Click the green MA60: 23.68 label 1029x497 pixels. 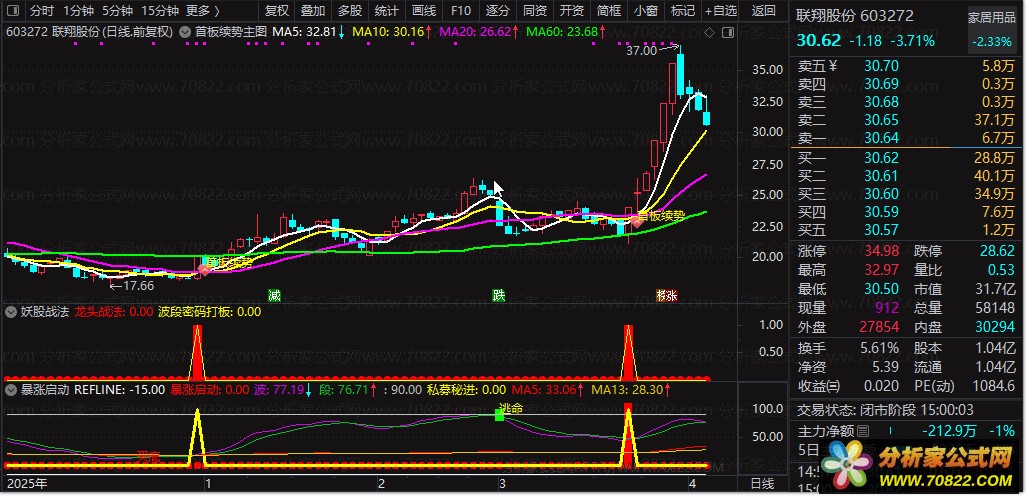click(562, 32)
